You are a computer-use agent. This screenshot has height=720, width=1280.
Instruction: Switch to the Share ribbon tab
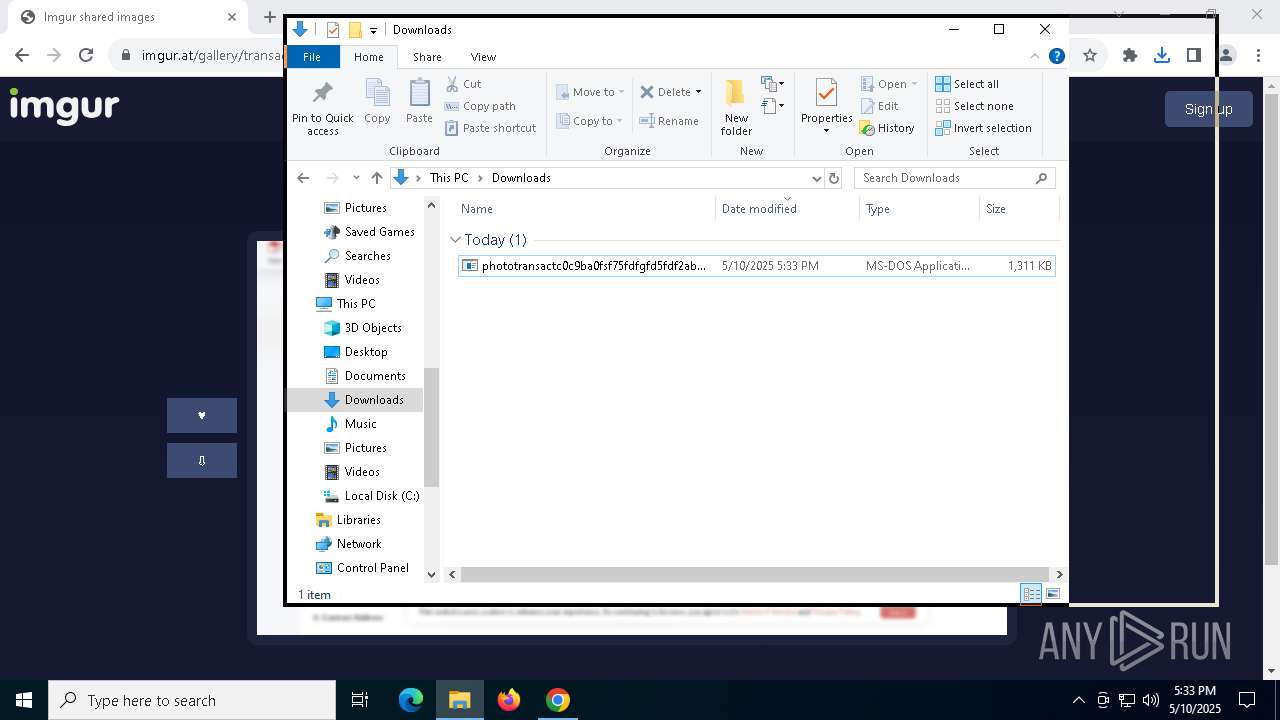[427, 57]
